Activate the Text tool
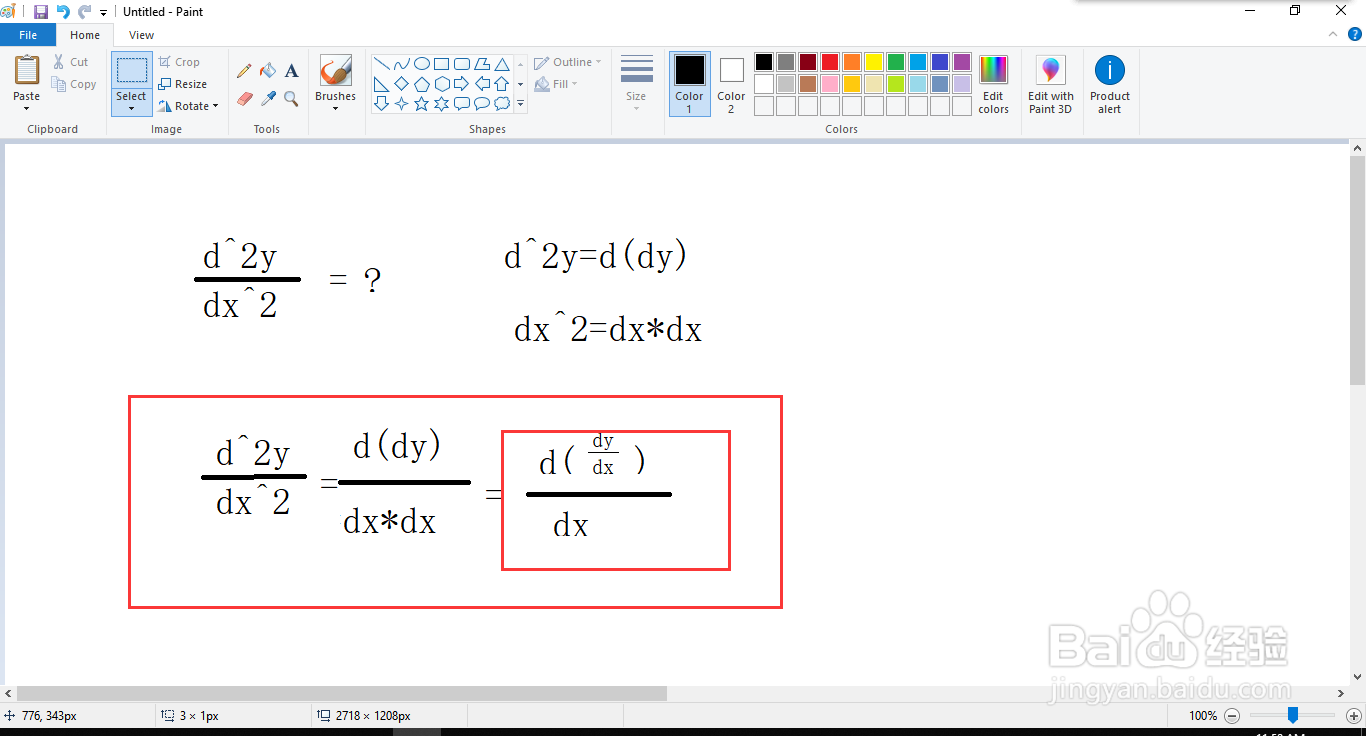1366x736 pixels. pos(291,70)
